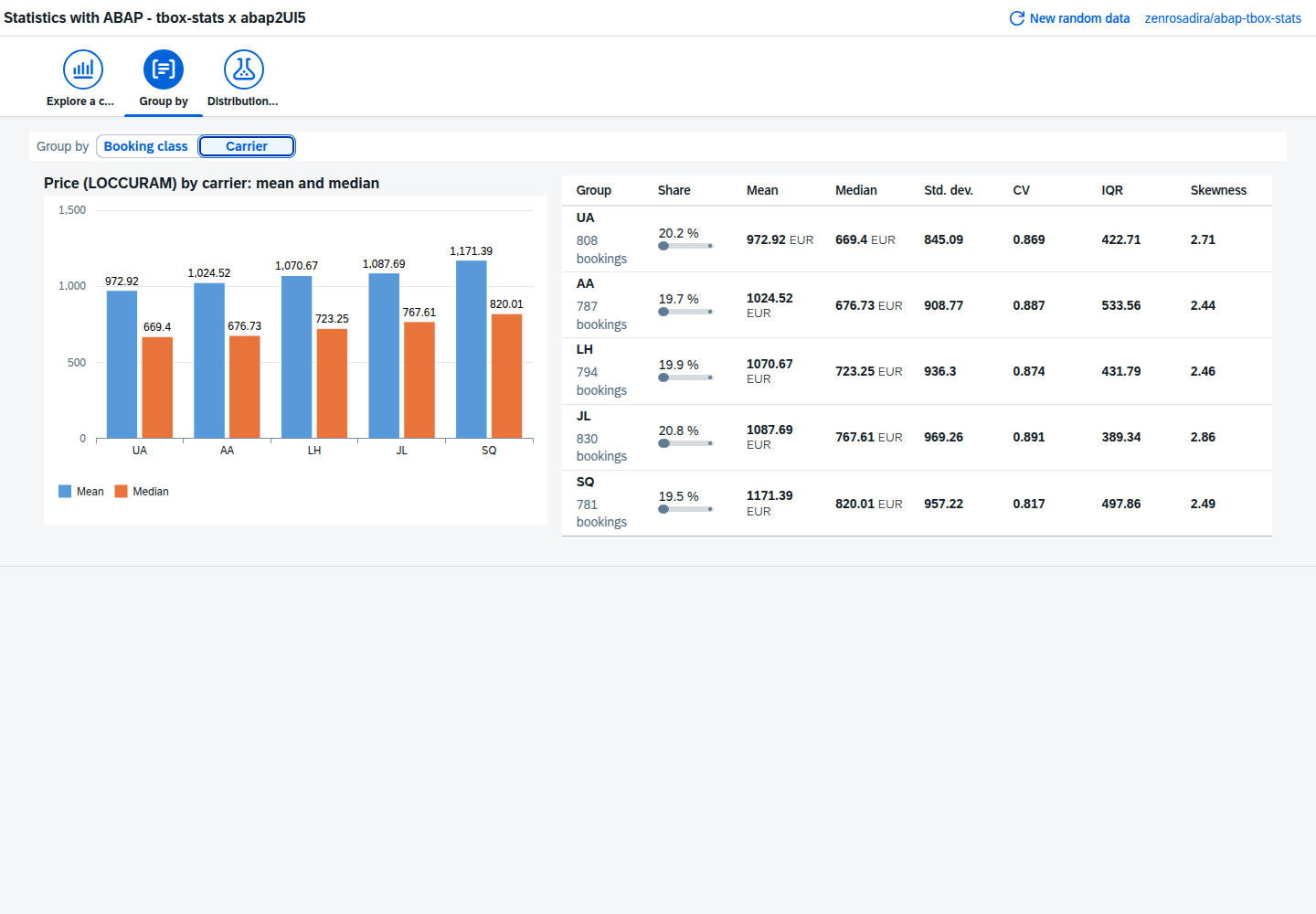The image size is (1316, 914).
Task: Select the JL mean bar 1,087.69
Action: 384,356
